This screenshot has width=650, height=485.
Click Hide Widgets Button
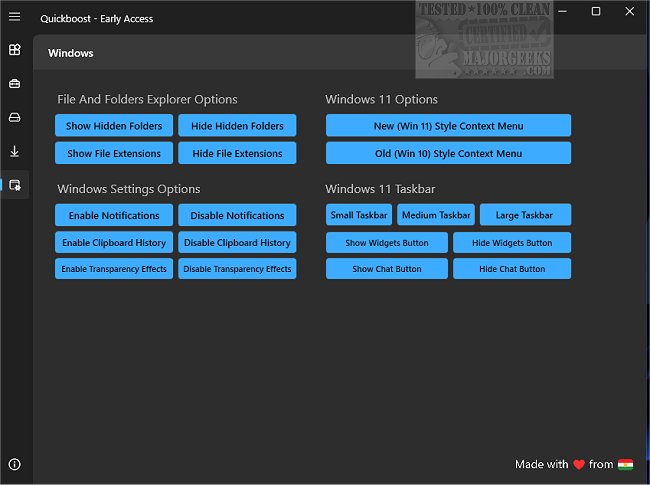(x=512, y=242)
